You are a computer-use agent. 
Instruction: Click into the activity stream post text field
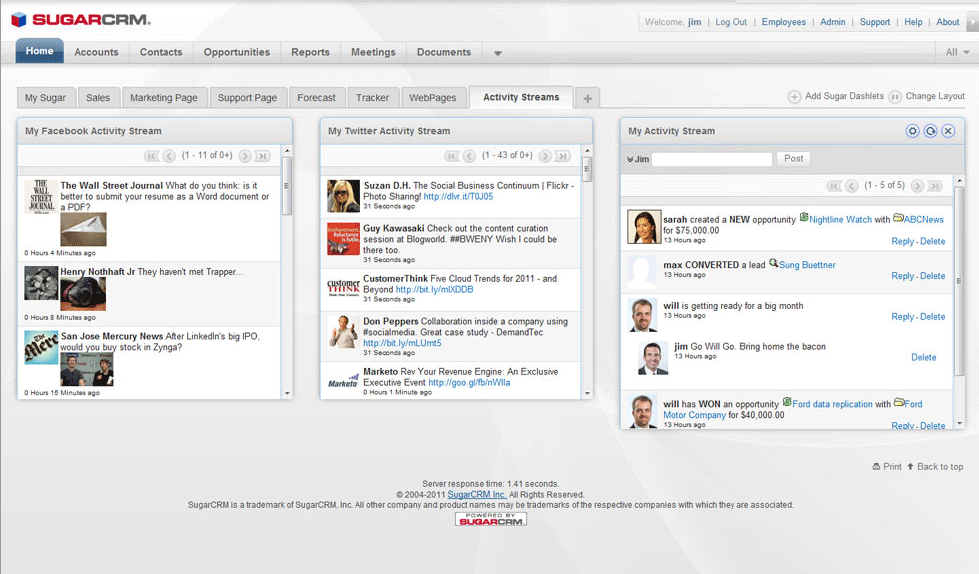[712, 159]
